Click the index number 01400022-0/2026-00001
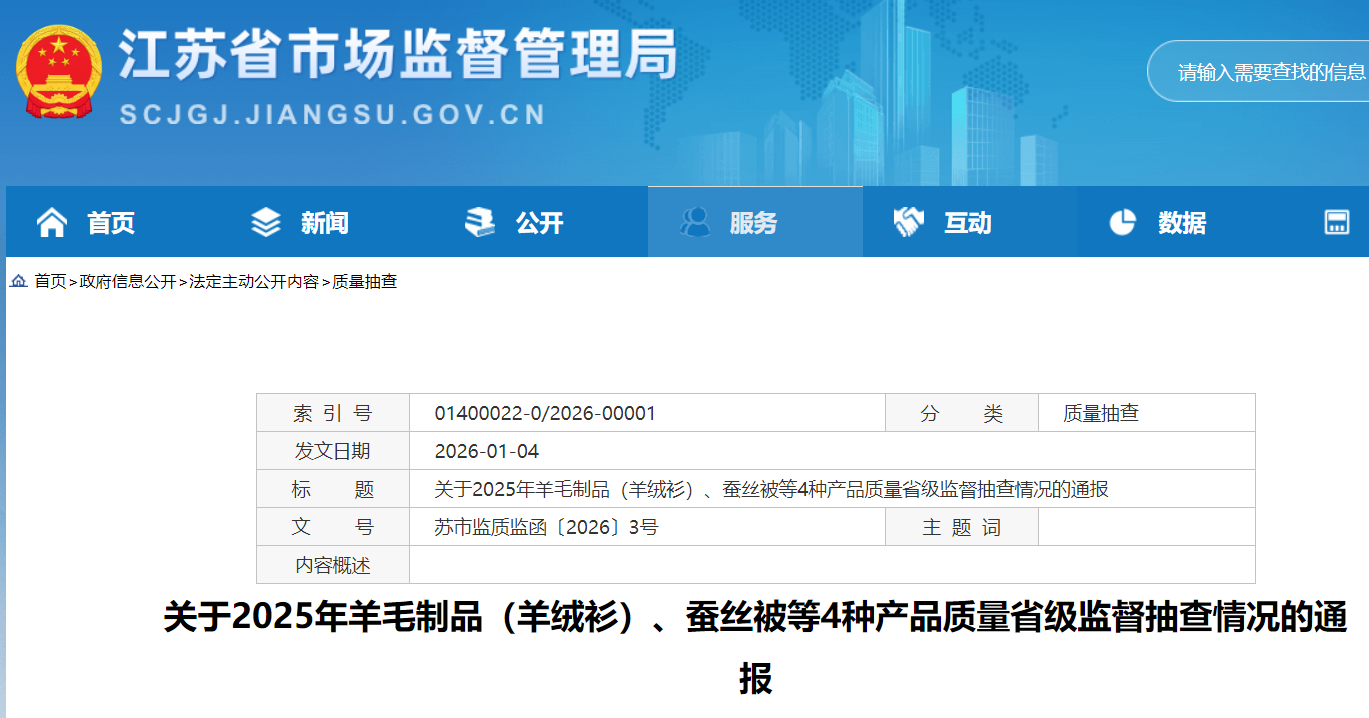Viewport: 1369px width, 718px height. (x=545, y=413)
